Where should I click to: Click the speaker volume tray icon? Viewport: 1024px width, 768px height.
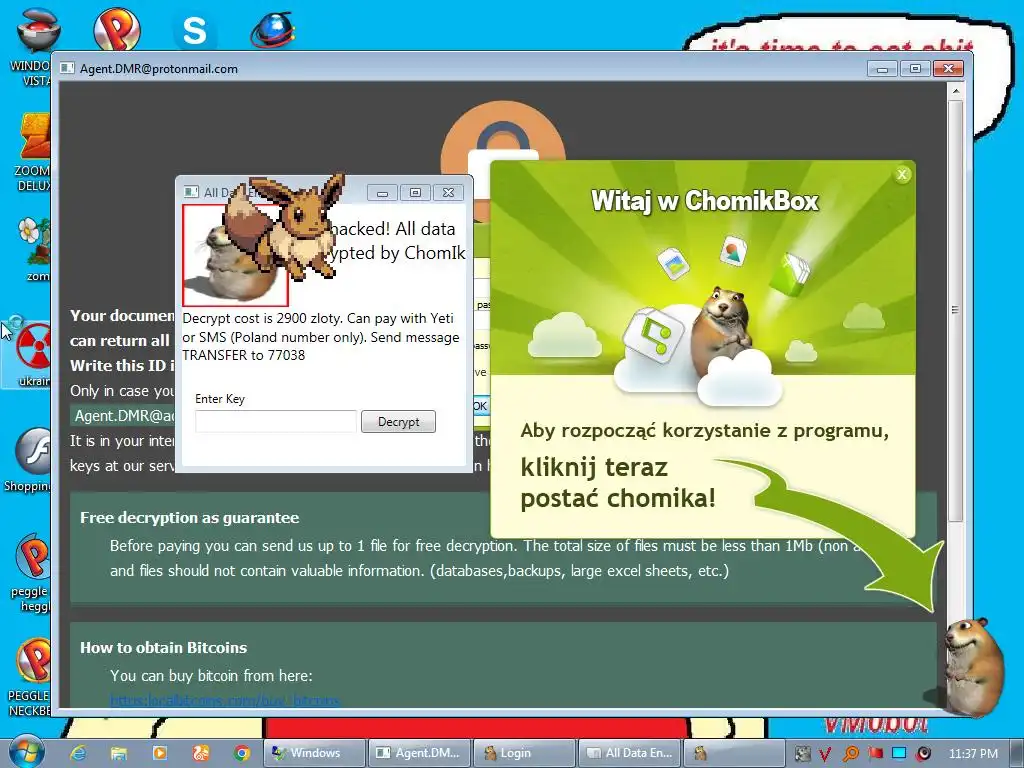[923, 754]
